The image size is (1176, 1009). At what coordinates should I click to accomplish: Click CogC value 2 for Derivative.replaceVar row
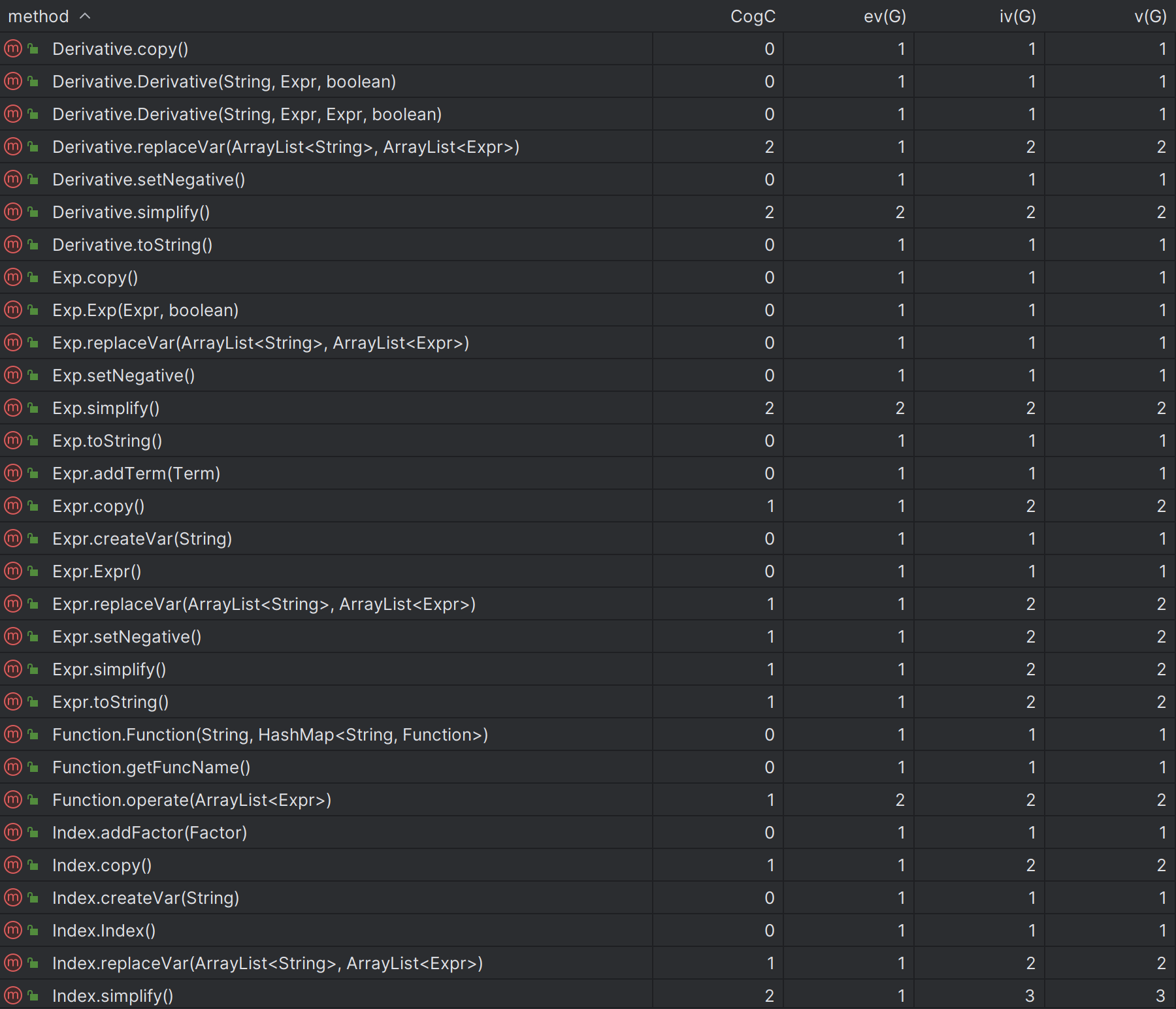click(x=770, y=147)
